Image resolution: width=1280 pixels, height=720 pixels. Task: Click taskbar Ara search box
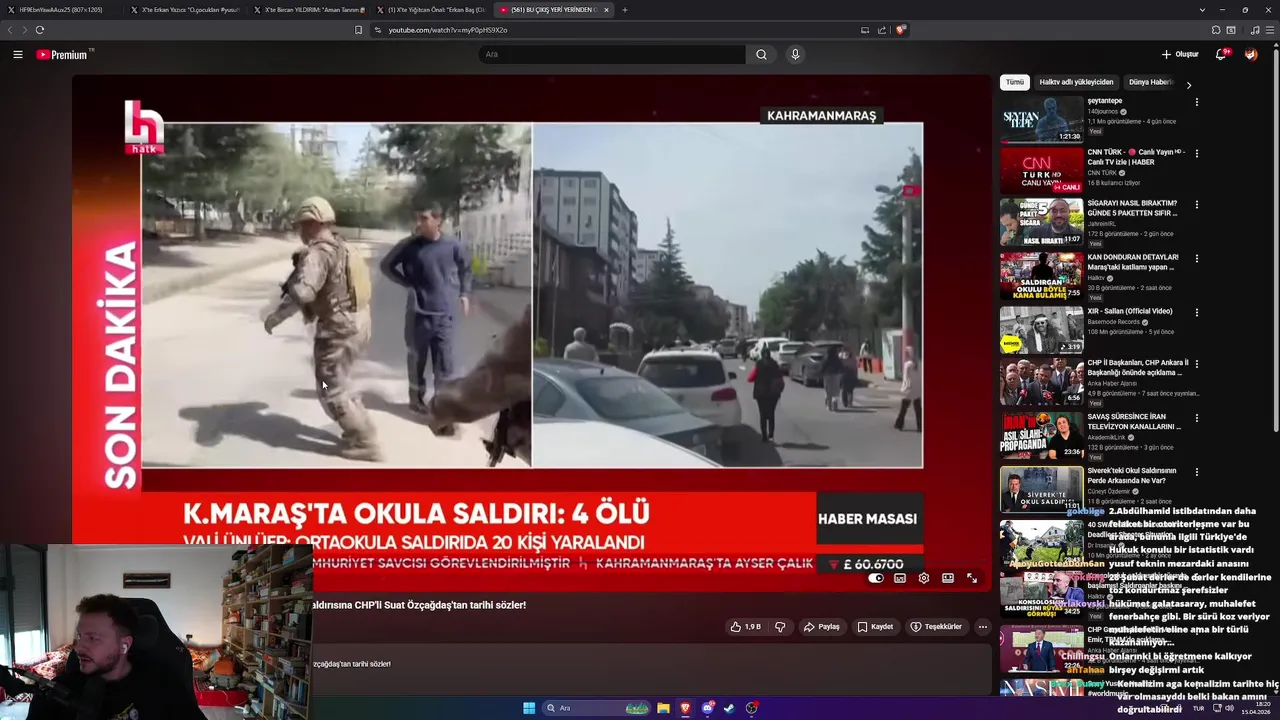[596, 708]
